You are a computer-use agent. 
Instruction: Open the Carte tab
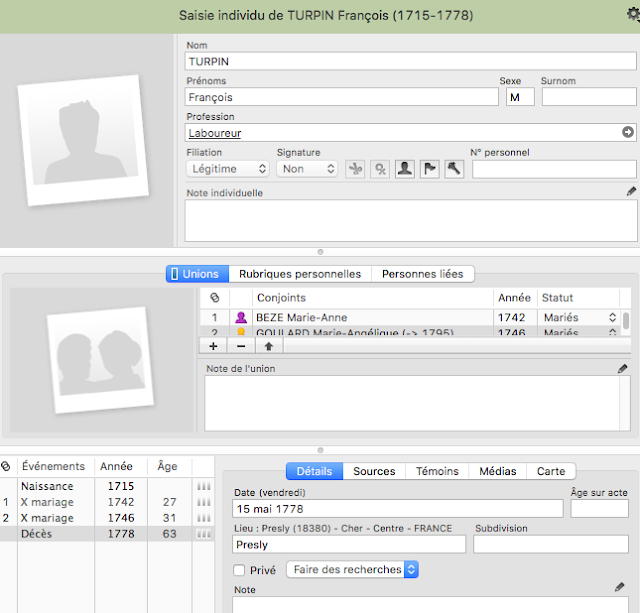tap(551, 471)
